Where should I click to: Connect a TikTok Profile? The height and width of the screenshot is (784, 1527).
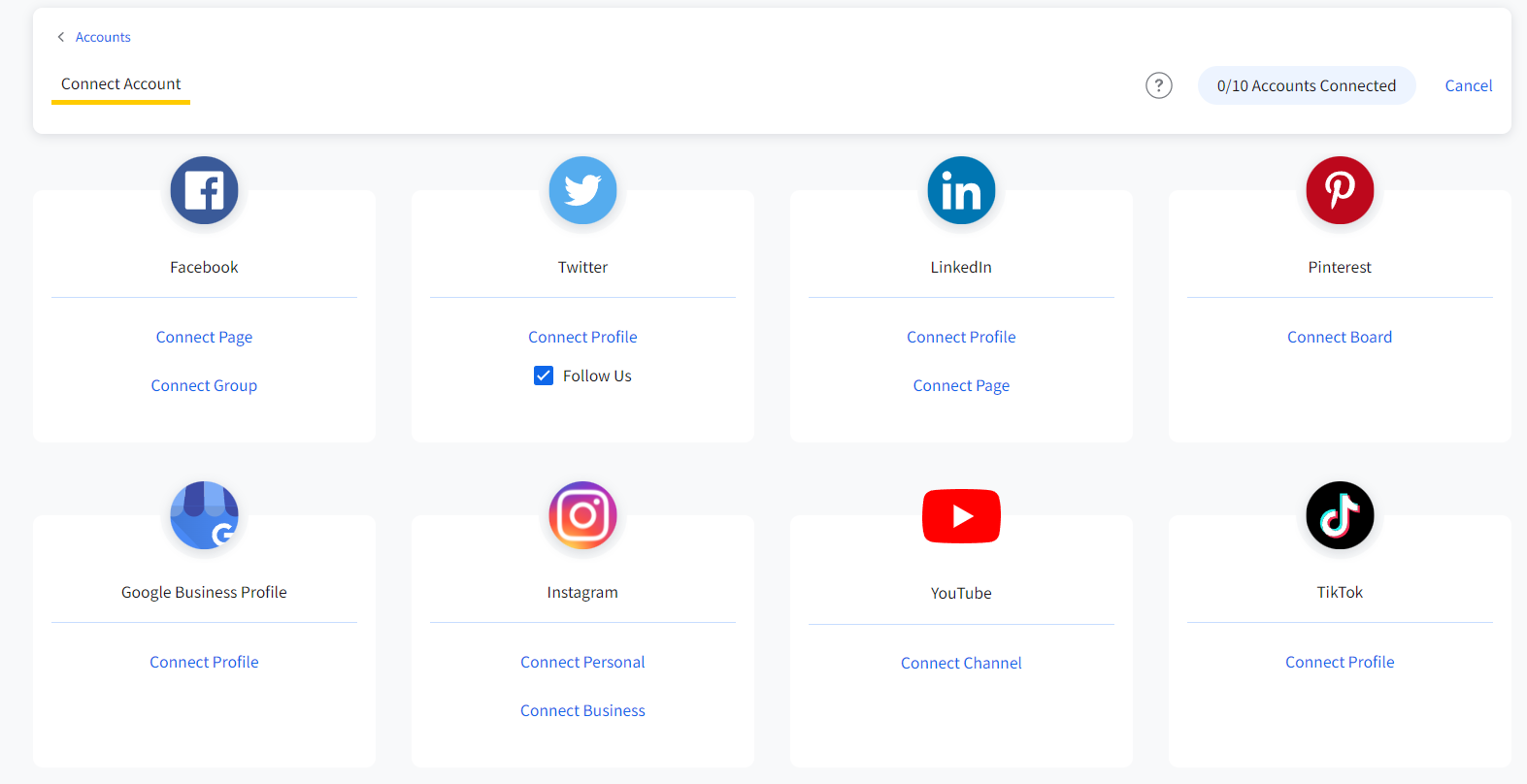[1340, 662]
